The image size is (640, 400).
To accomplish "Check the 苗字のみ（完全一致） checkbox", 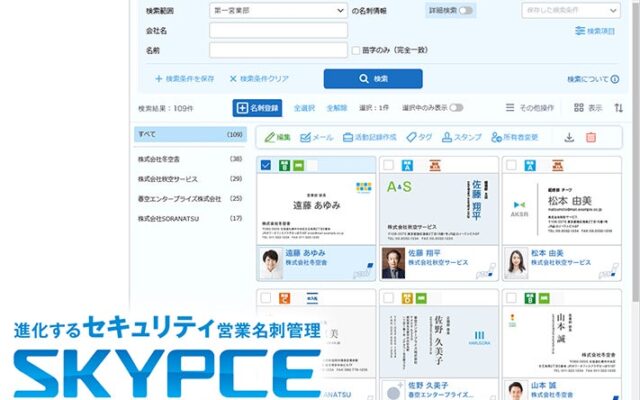I will (x=356, y=50).
